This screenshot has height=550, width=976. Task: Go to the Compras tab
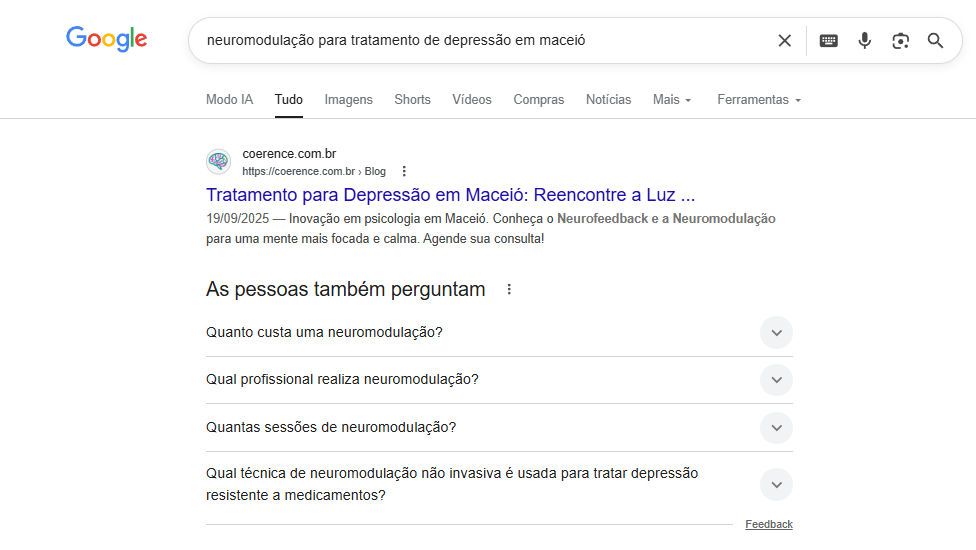coord(538,100)
